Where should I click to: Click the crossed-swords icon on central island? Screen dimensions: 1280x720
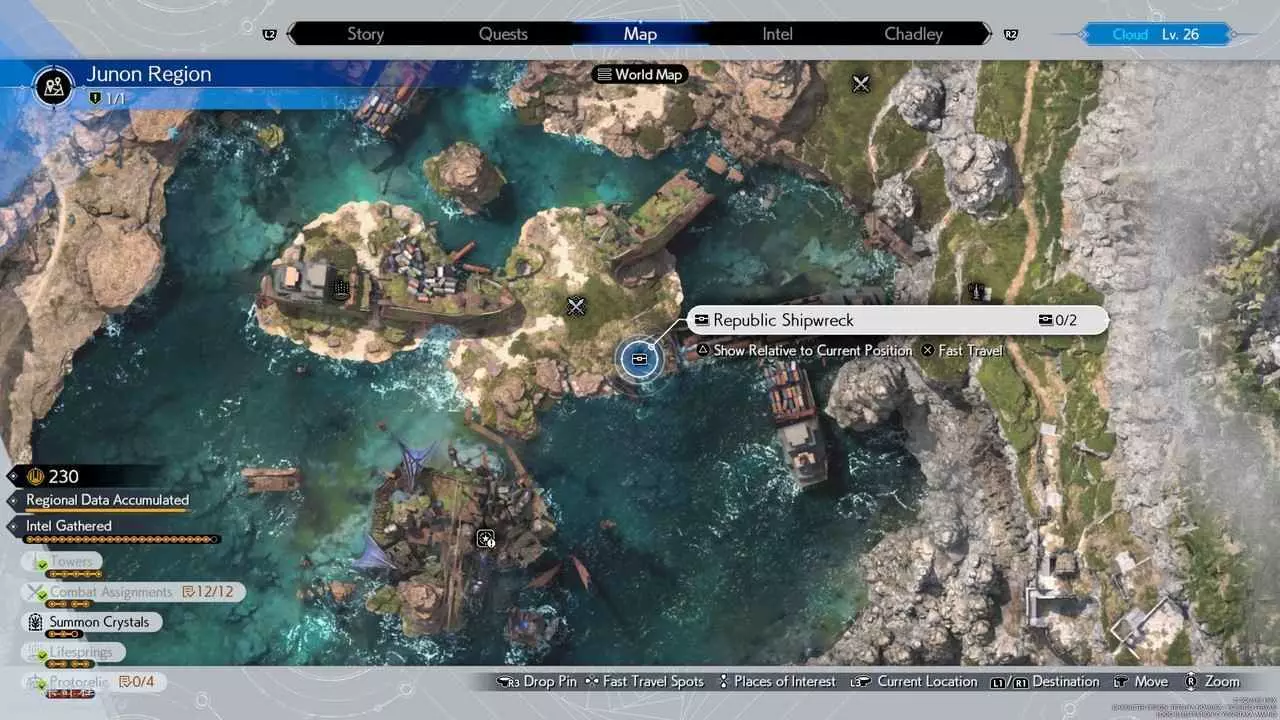coord(576,306)
